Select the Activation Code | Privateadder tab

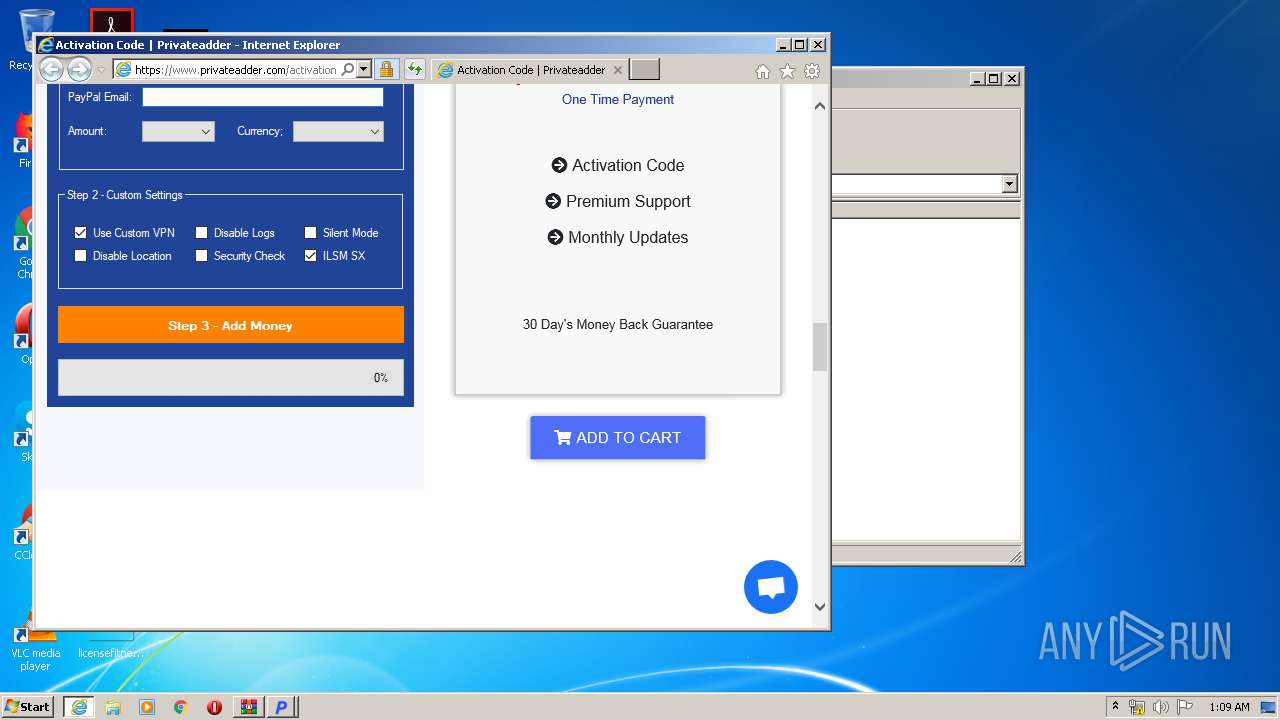click(x=530, y=70)
